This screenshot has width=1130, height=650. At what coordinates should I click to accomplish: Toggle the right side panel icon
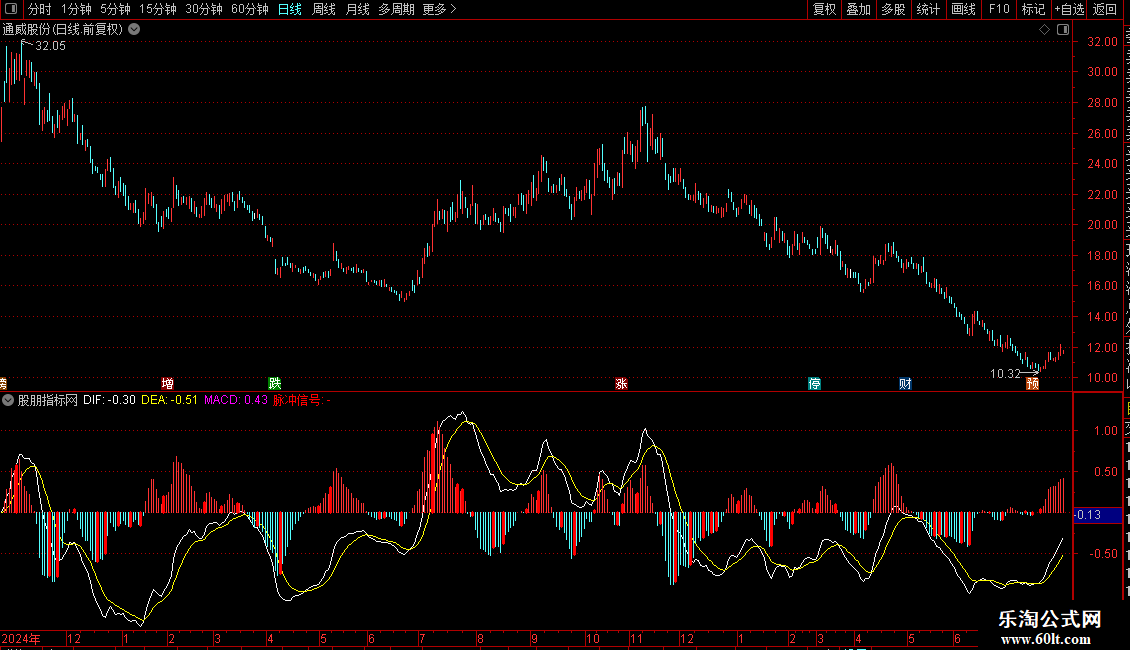pos(1063,29)
